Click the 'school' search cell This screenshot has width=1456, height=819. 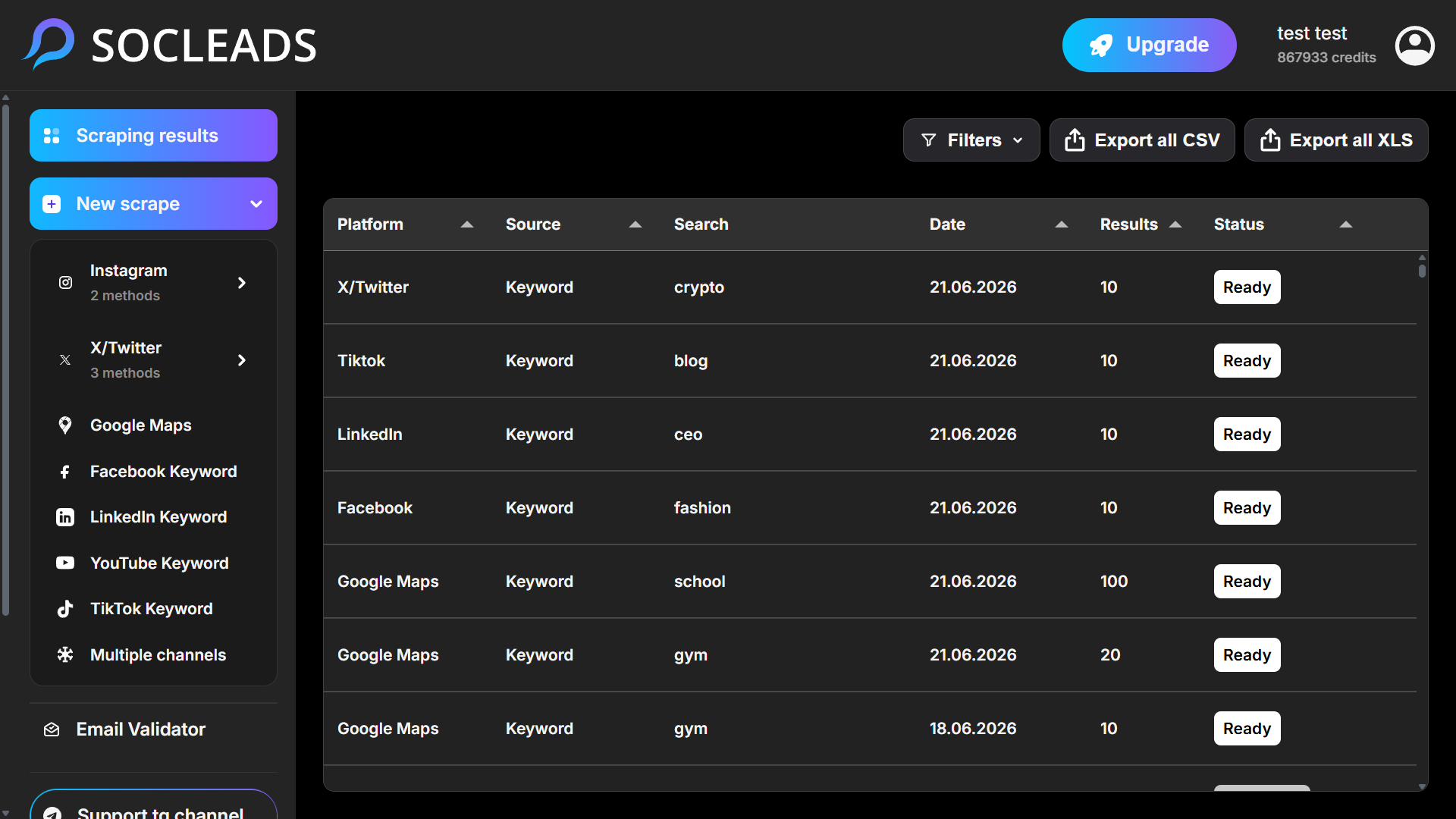pos(699,582)
